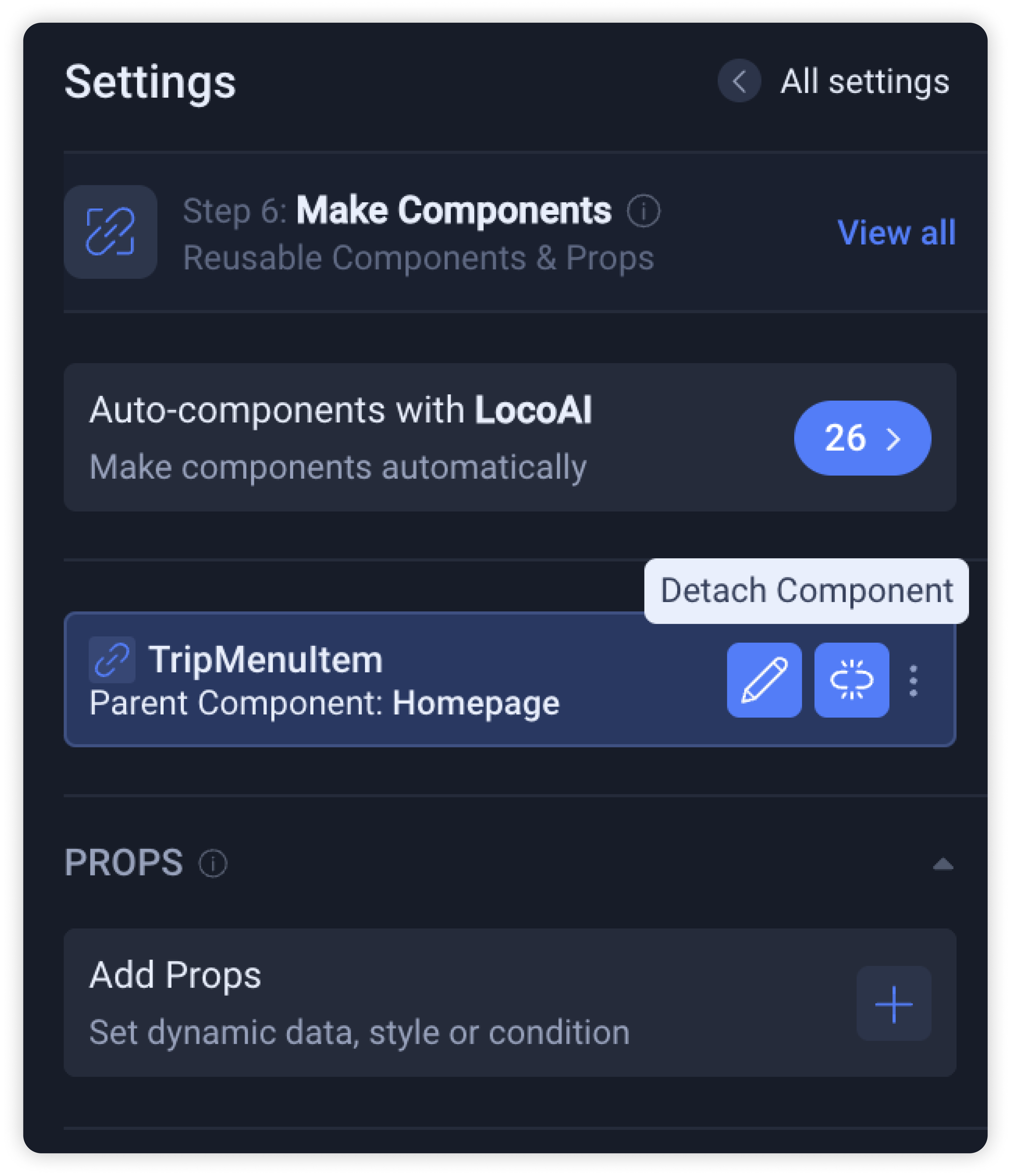Screen dimensions: 1010x1176
Task: Click the info icon next to PROPS
Action: coord(213,863)
